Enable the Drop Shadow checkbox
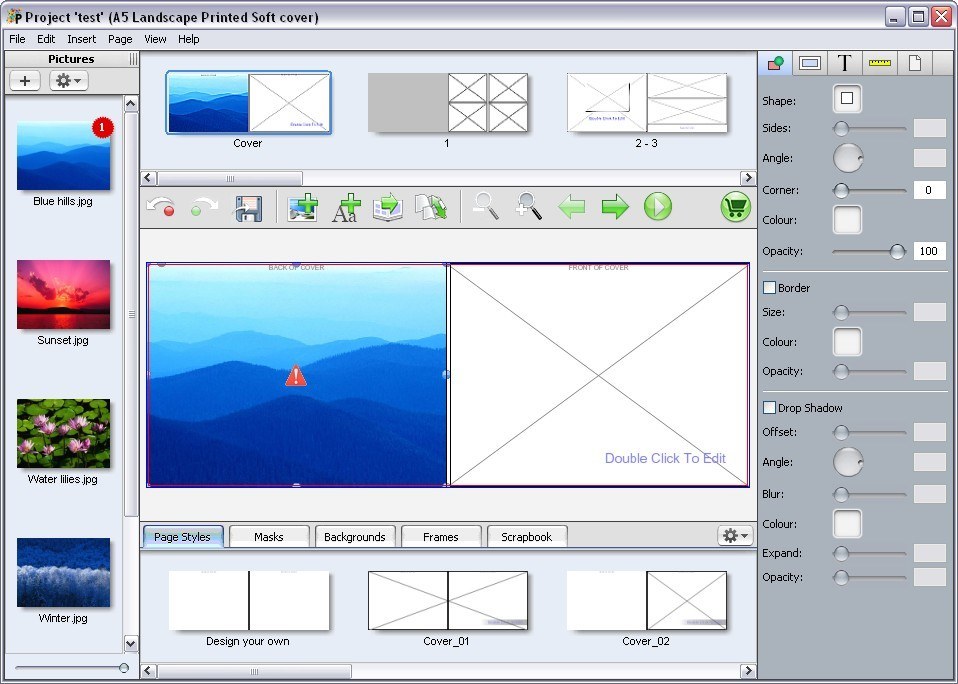 tap(770, 408)
